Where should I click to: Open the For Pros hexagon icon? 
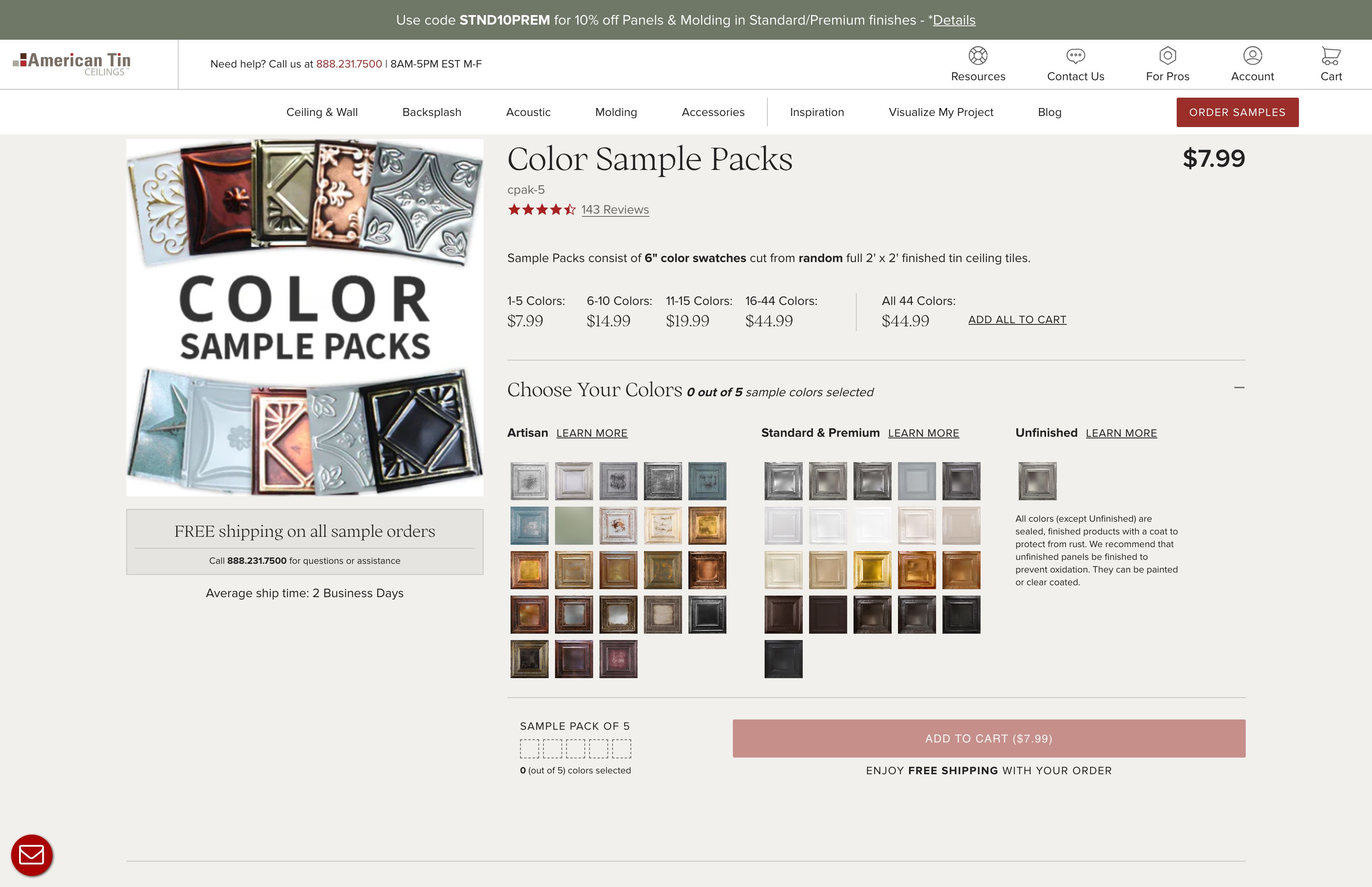point(1167,56)
